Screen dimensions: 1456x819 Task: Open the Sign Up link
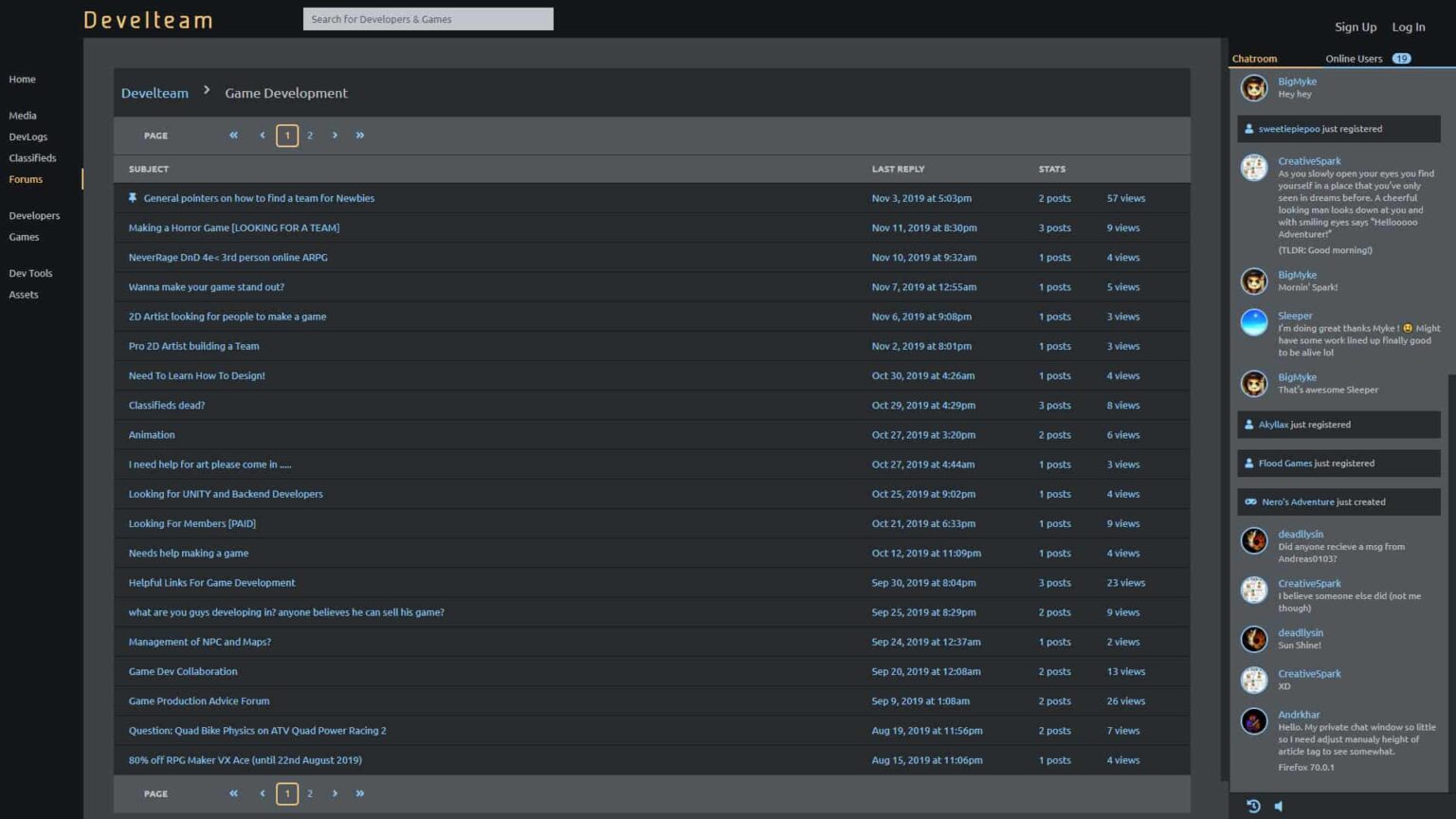(1355, 27)
